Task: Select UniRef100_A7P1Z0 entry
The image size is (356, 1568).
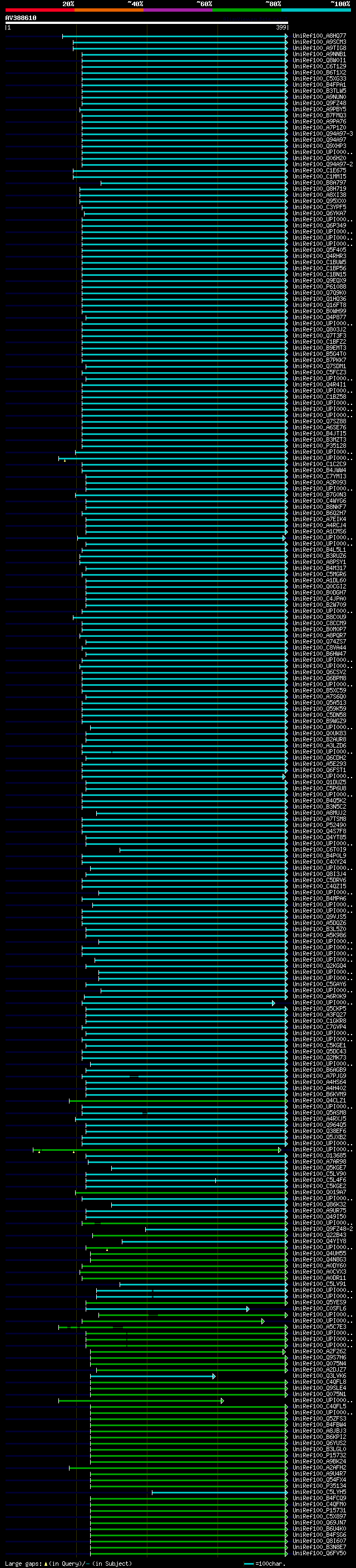Action: click(x=319, y=128)
